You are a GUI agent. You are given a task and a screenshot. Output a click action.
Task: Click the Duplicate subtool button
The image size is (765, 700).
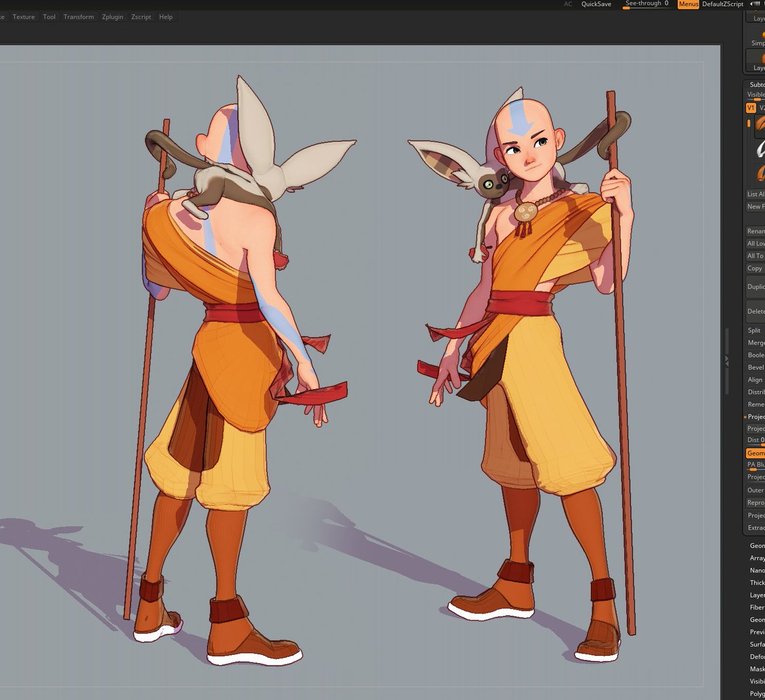pos(755,287)
